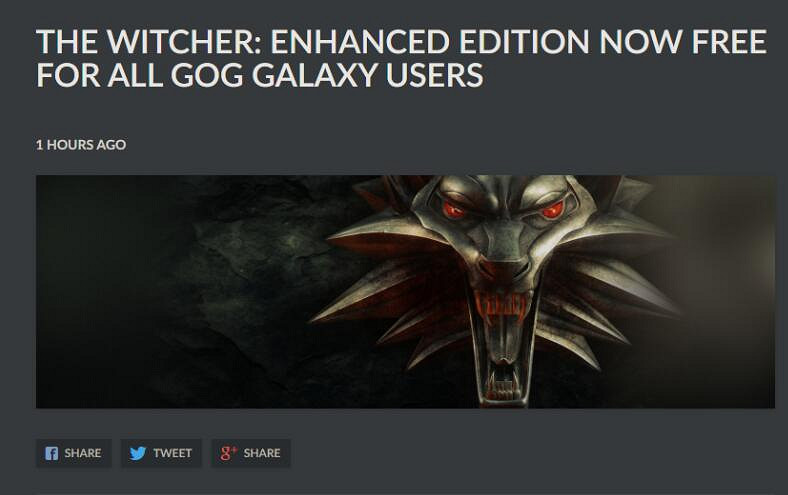Screen dimensions: 788x495
Task: Click the word 'USERS' in the headline
Action: coord(434,75)
